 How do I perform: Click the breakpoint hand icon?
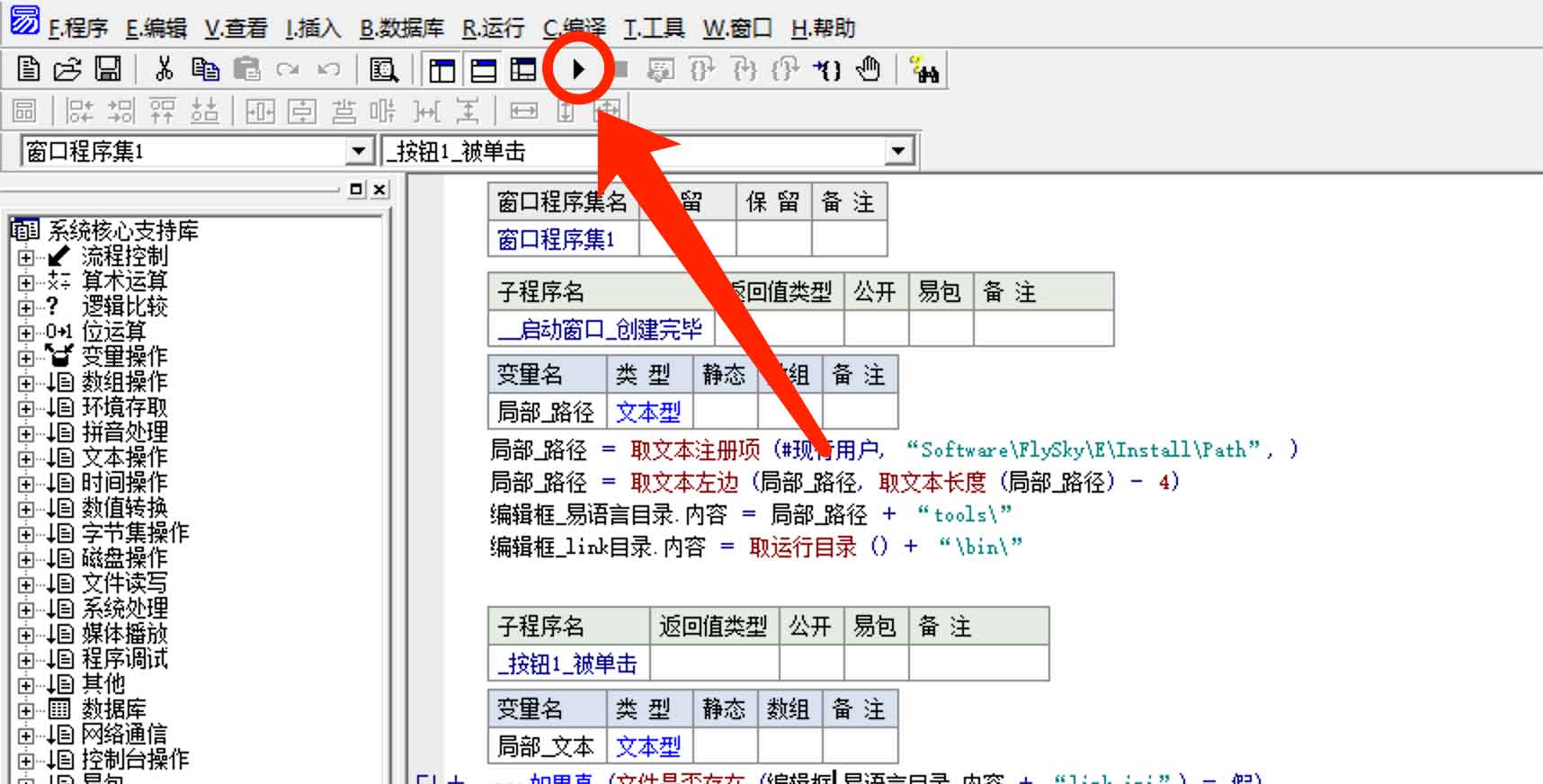tap(869, 69)
